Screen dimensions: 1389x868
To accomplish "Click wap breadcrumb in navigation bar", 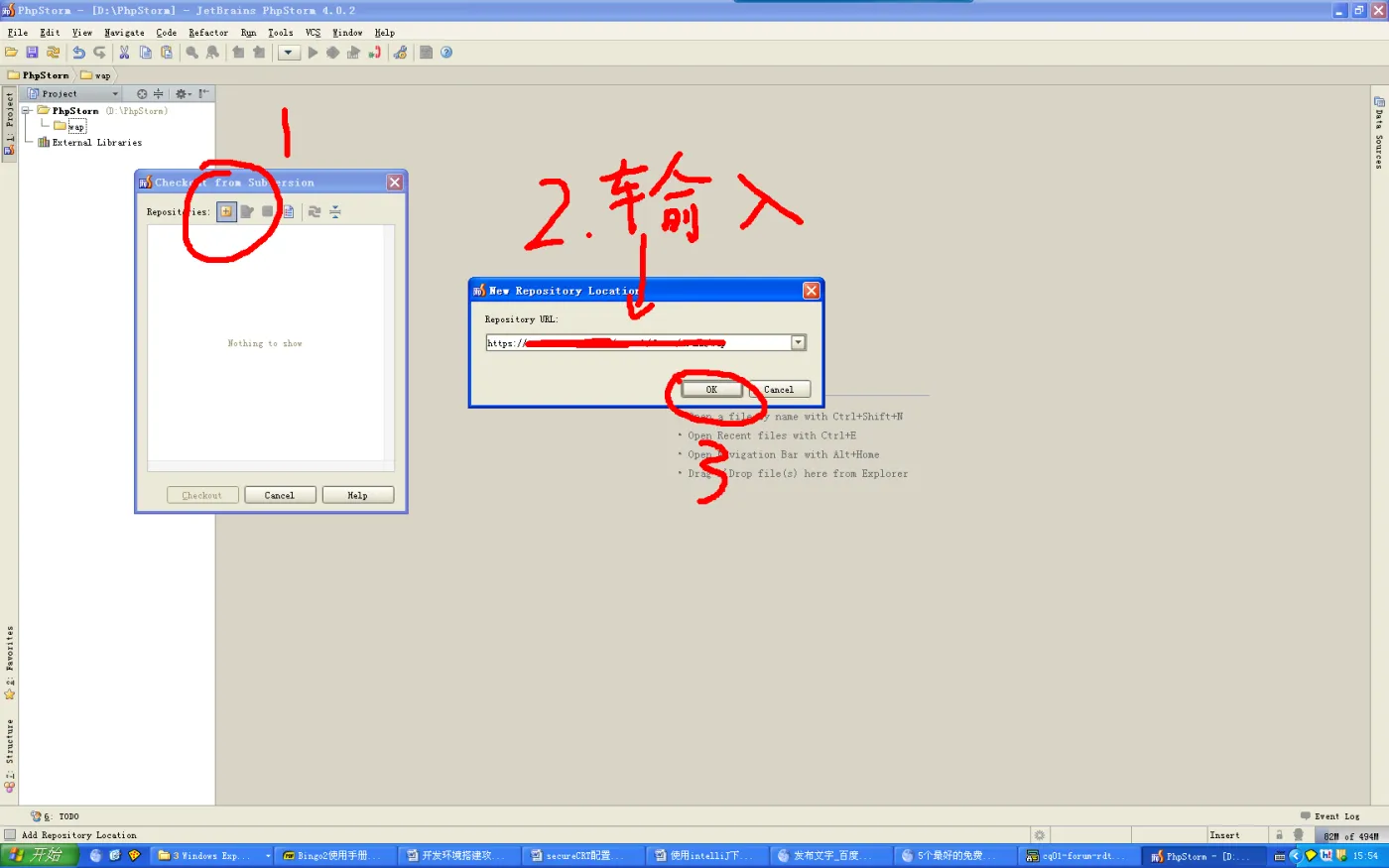I will coord(96,75).
